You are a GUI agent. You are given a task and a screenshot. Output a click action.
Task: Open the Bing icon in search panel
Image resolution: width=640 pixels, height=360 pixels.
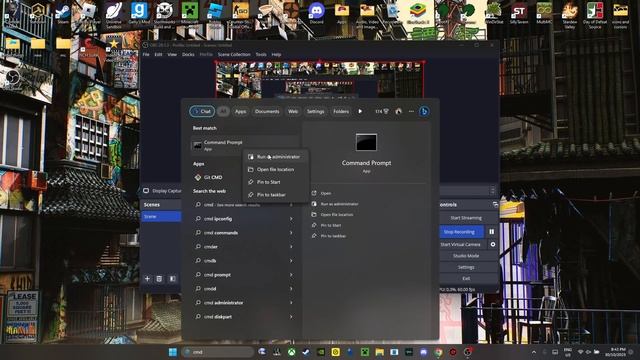[424, 111]
